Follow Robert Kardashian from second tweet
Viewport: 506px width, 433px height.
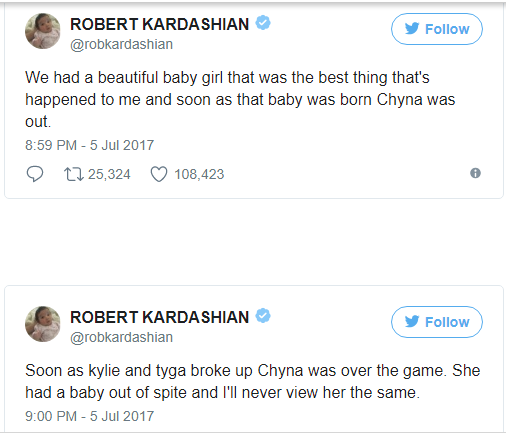[437, 322]
